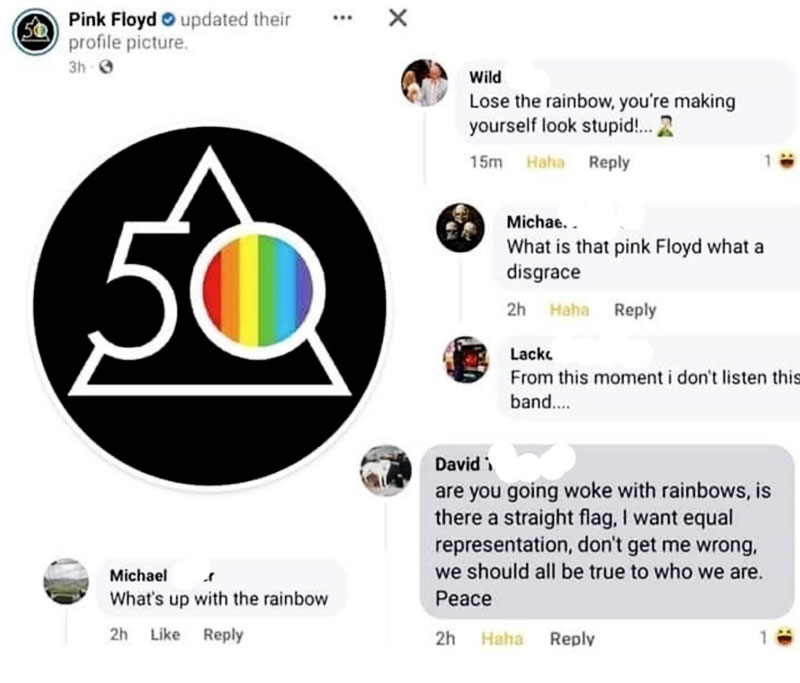Screen dimensions: 800x683
Task: Reply to David's 'straight flag' comment
Action: (571, 638)
